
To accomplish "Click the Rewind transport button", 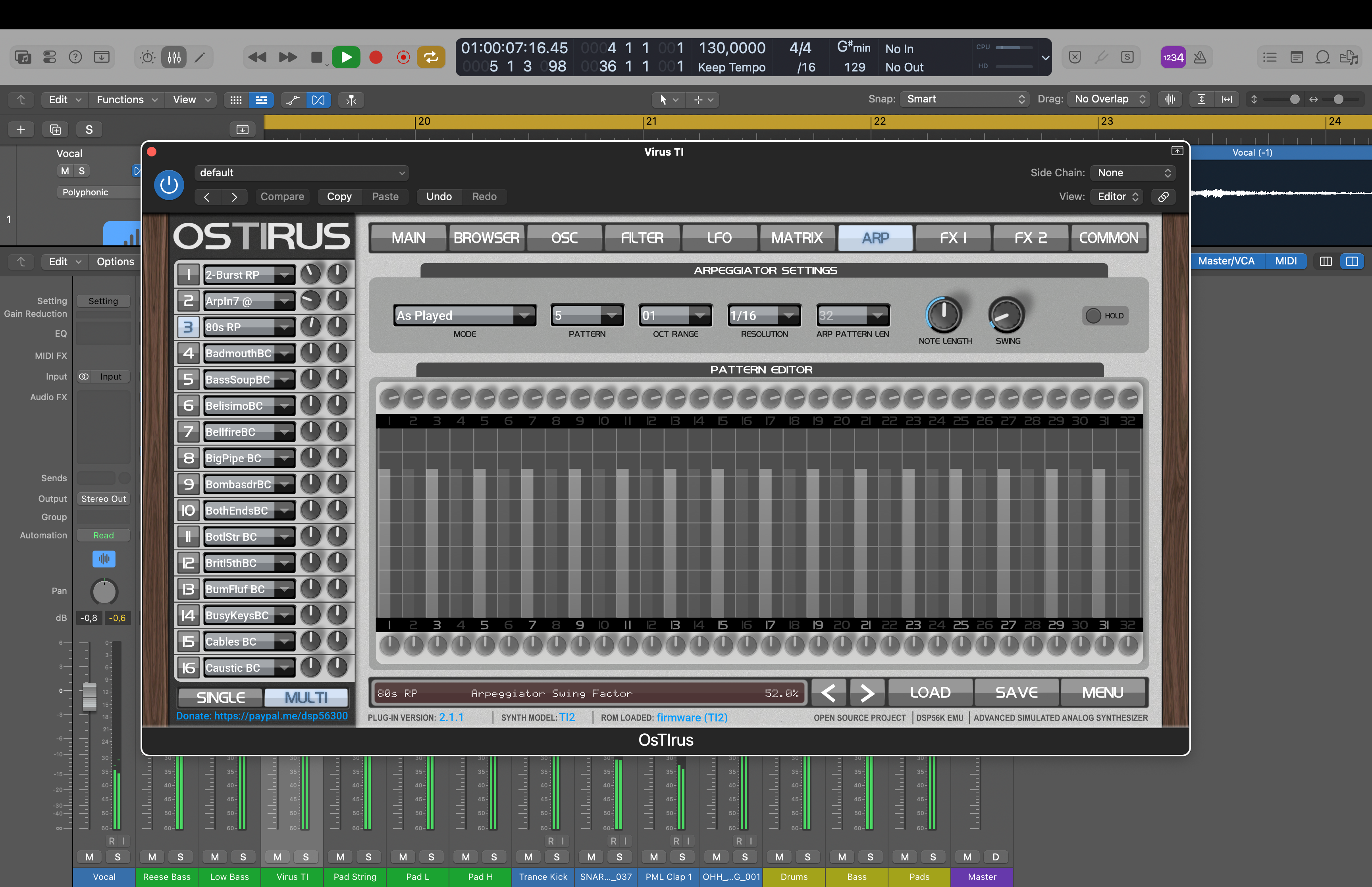I will pos(257,57).
